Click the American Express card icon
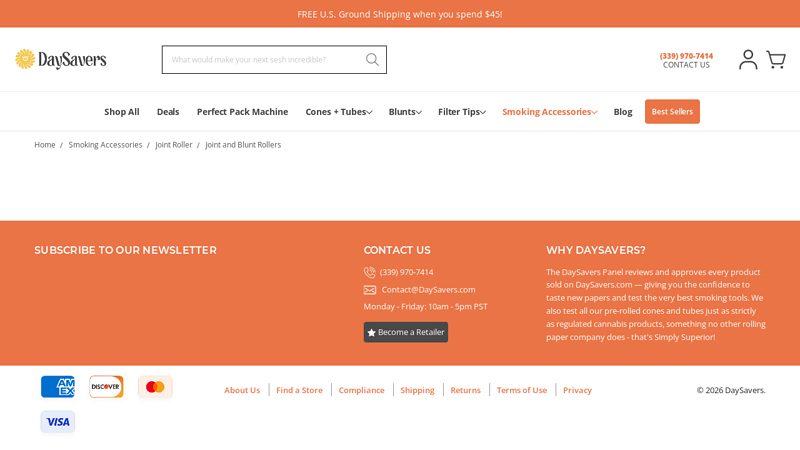 (x=58, y=387)
